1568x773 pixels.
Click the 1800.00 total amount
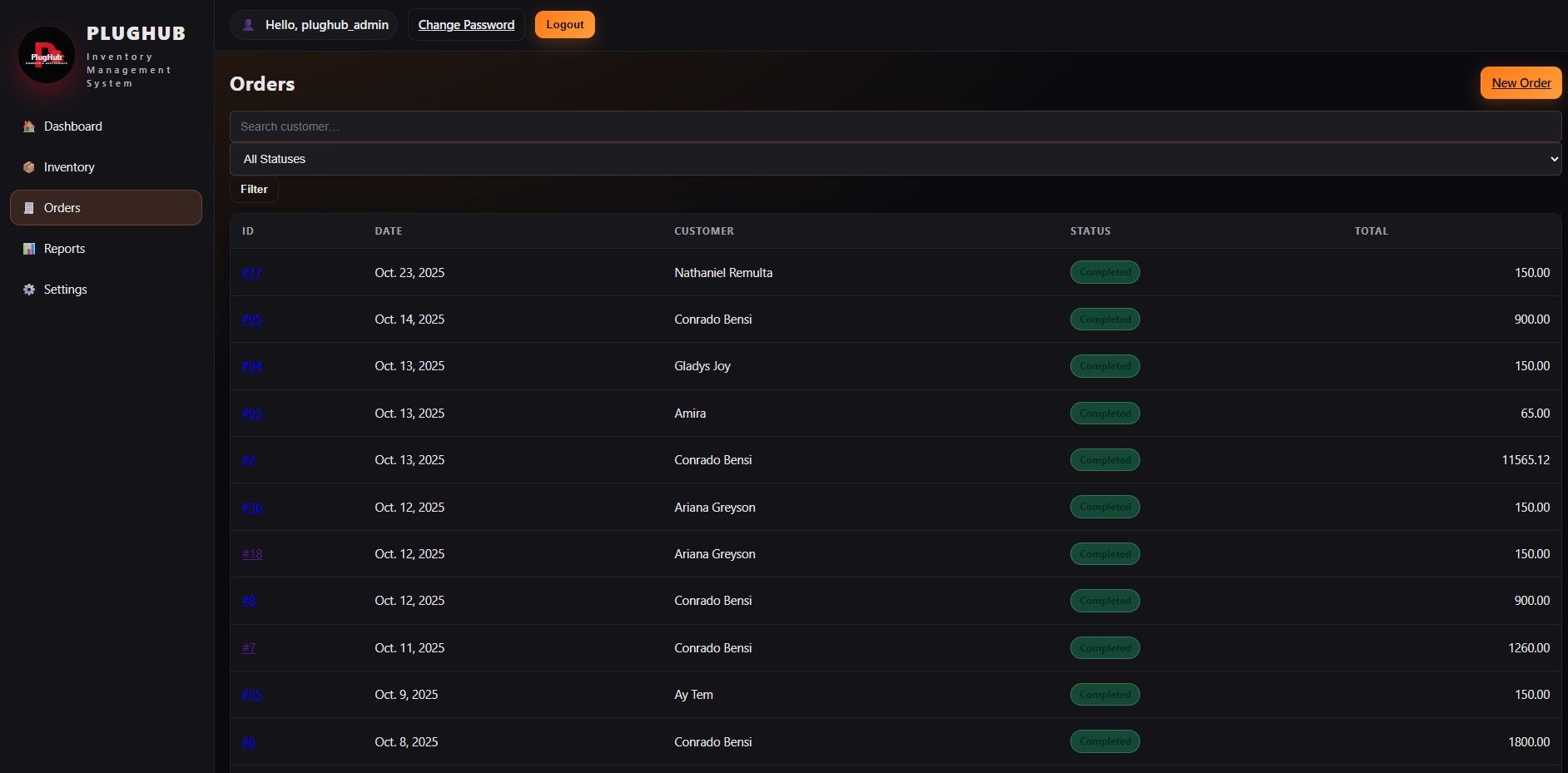[1529, 742]
